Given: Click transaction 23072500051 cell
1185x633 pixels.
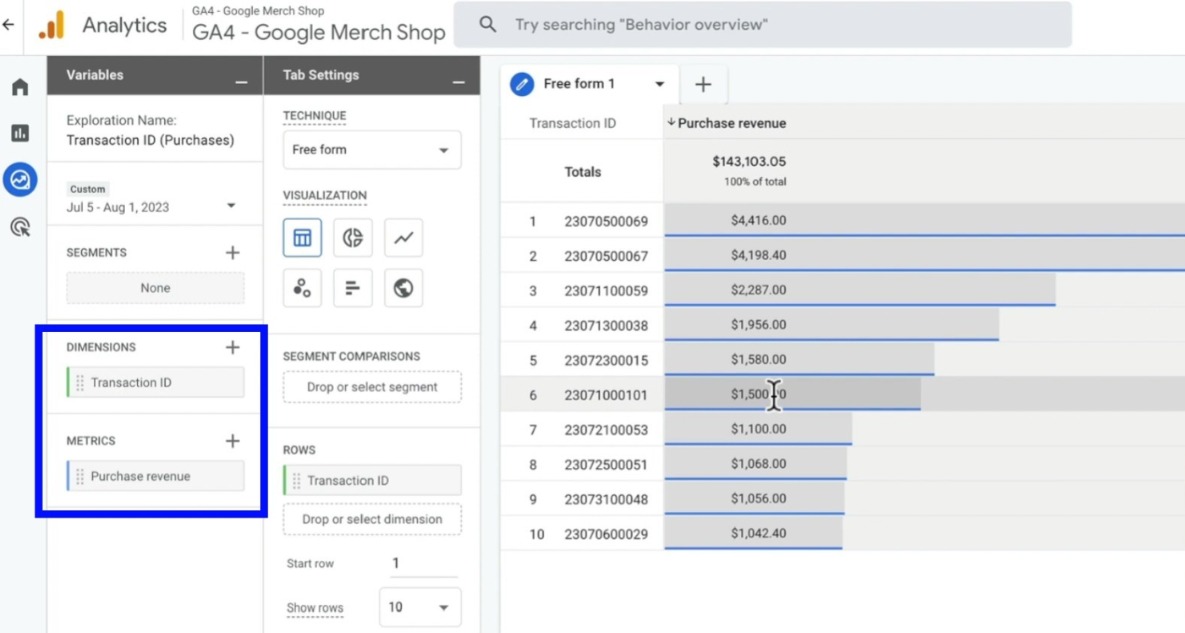Looking at the screenshot, I should pos(606,465).
